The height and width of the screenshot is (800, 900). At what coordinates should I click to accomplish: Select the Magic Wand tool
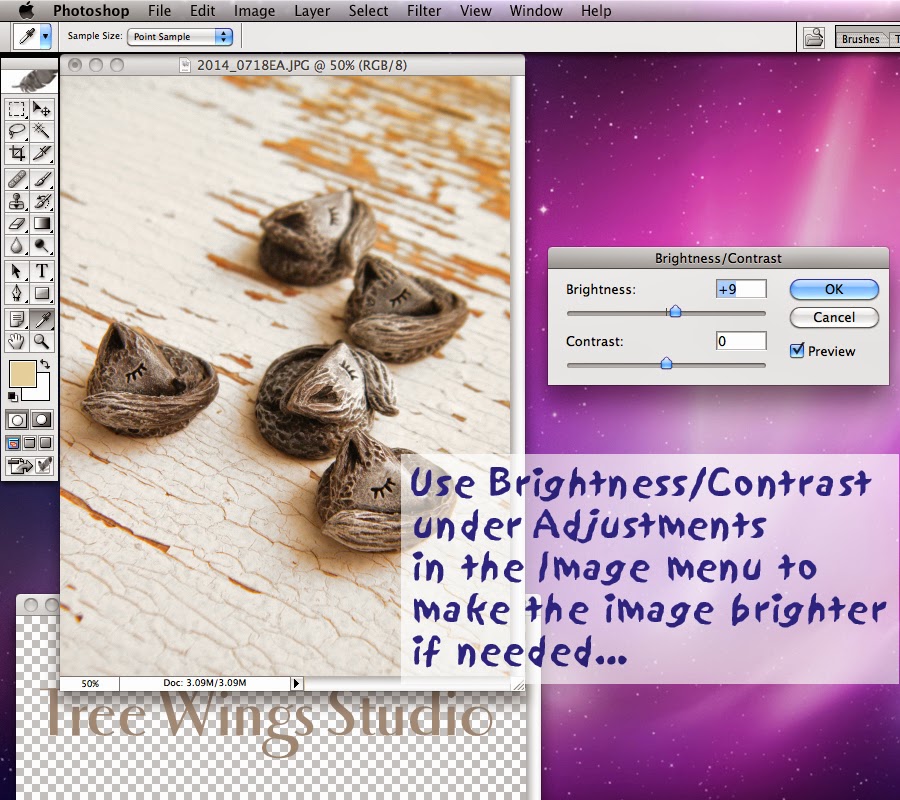coord(41,131)
